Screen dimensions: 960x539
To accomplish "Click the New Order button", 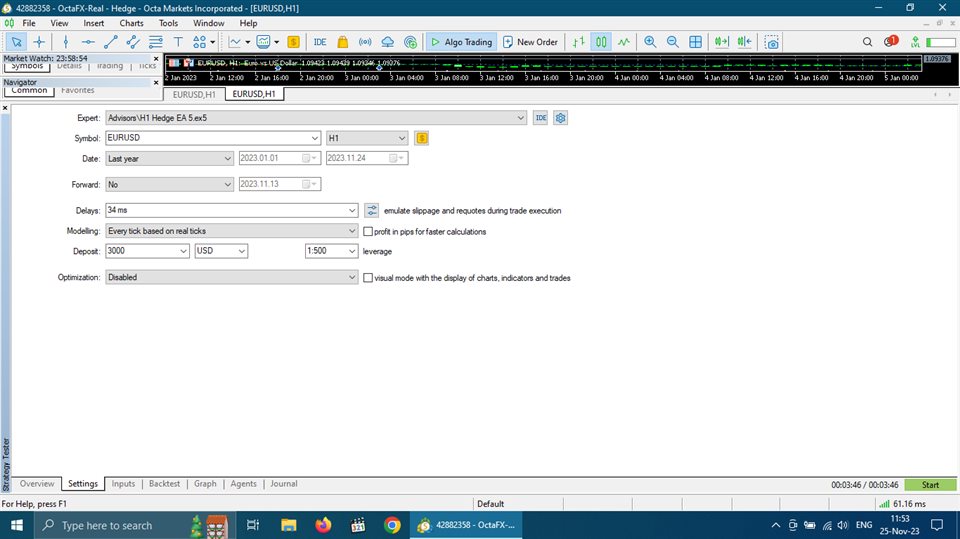I will [x=530, y=42].
